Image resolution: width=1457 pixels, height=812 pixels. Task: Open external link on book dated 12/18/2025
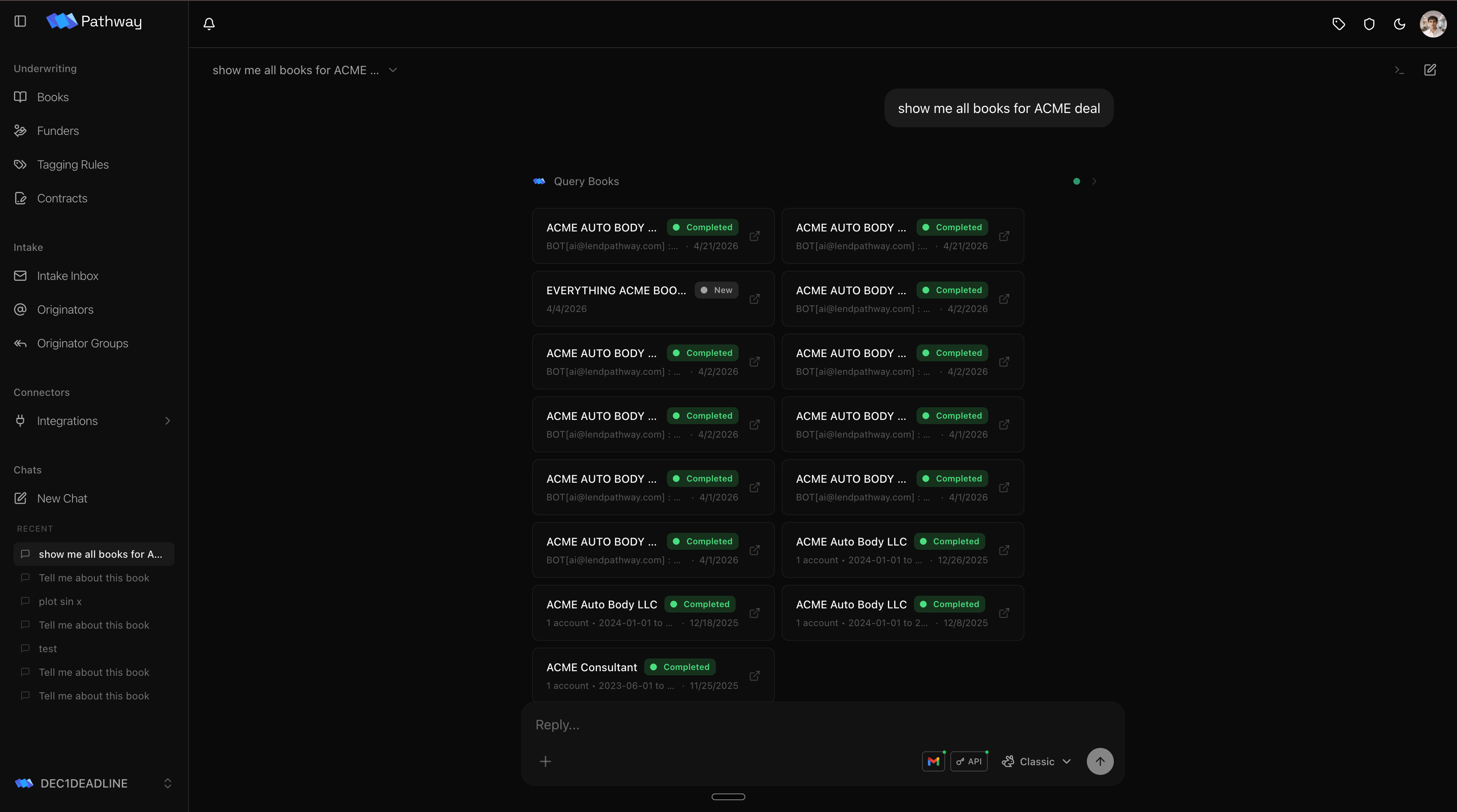755,613
